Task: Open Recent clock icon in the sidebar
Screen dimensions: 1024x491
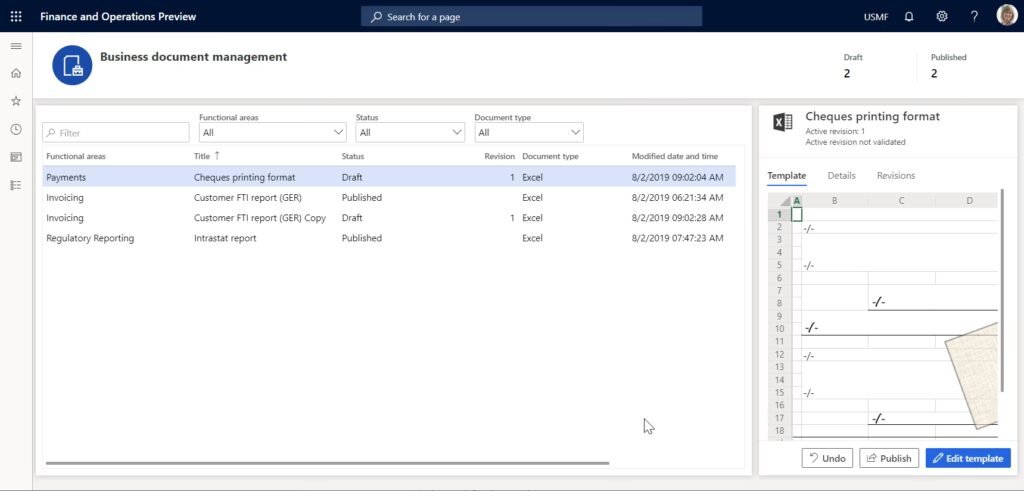Action: 16,129
